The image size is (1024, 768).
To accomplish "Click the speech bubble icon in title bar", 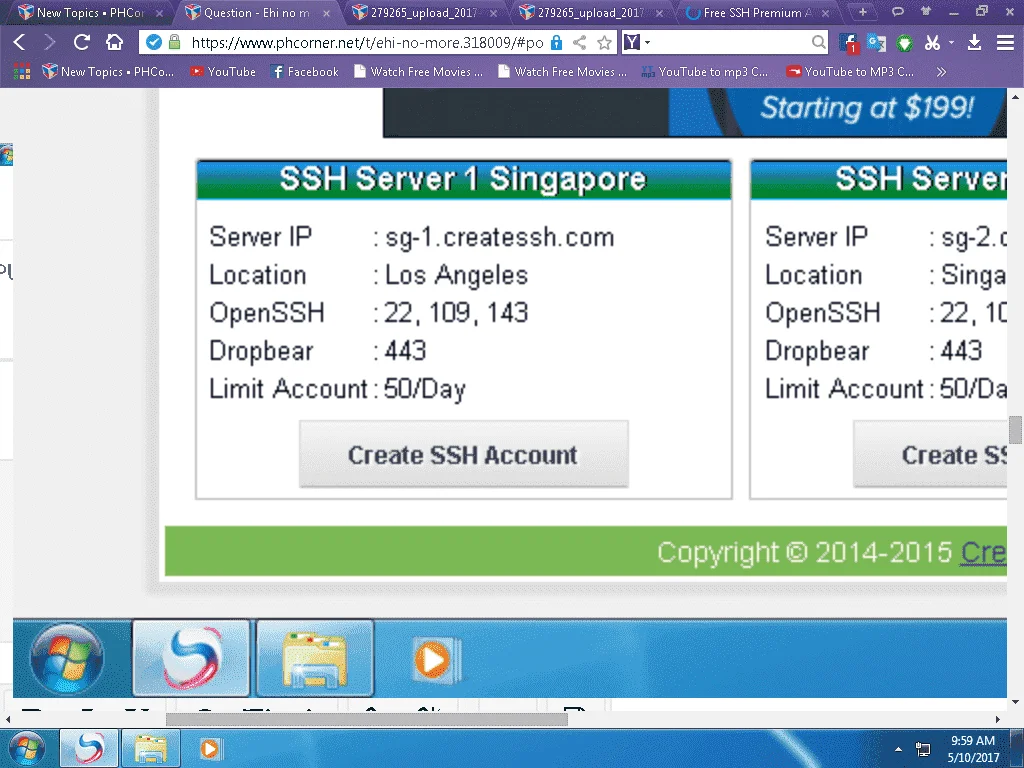I will point(898,11).
